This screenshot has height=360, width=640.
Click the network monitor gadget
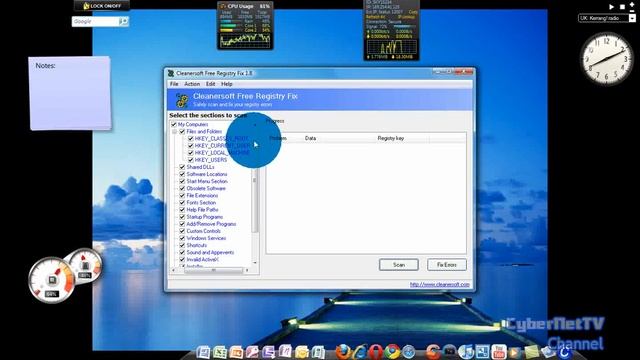click(391, 30)
